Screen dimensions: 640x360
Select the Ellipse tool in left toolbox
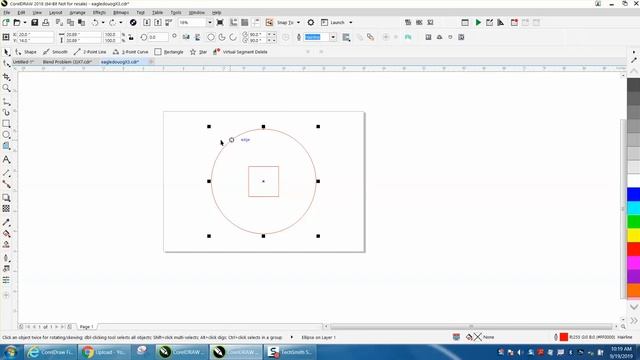point(6,135)
